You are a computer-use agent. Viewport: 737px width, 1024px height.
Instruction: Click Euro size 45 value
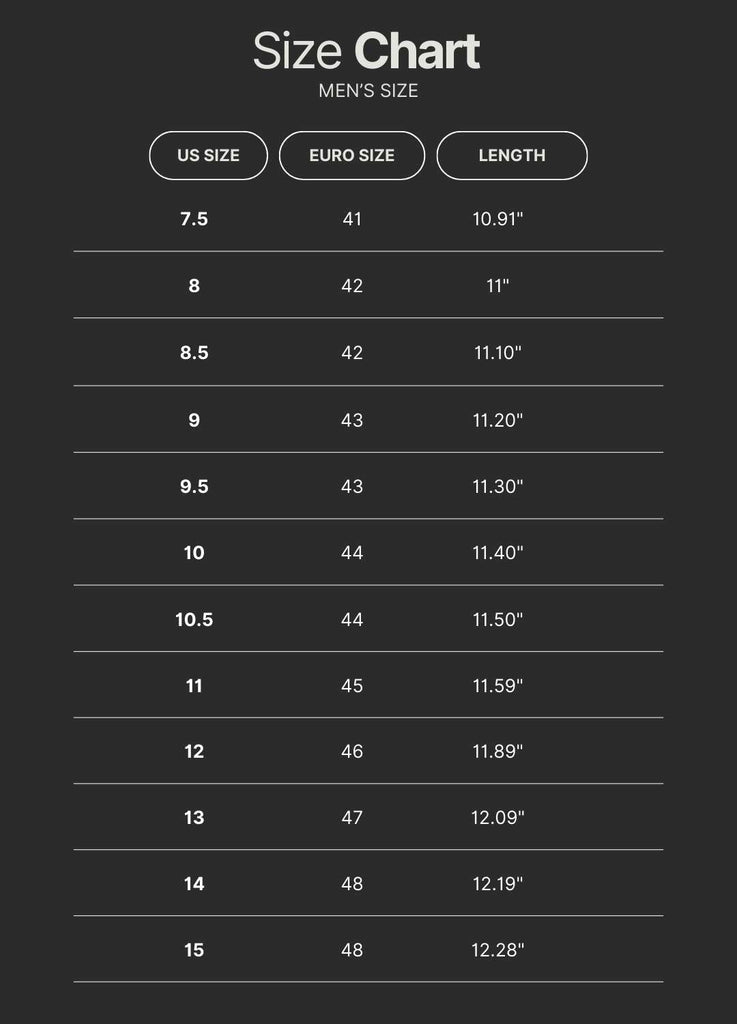(352, 685)
